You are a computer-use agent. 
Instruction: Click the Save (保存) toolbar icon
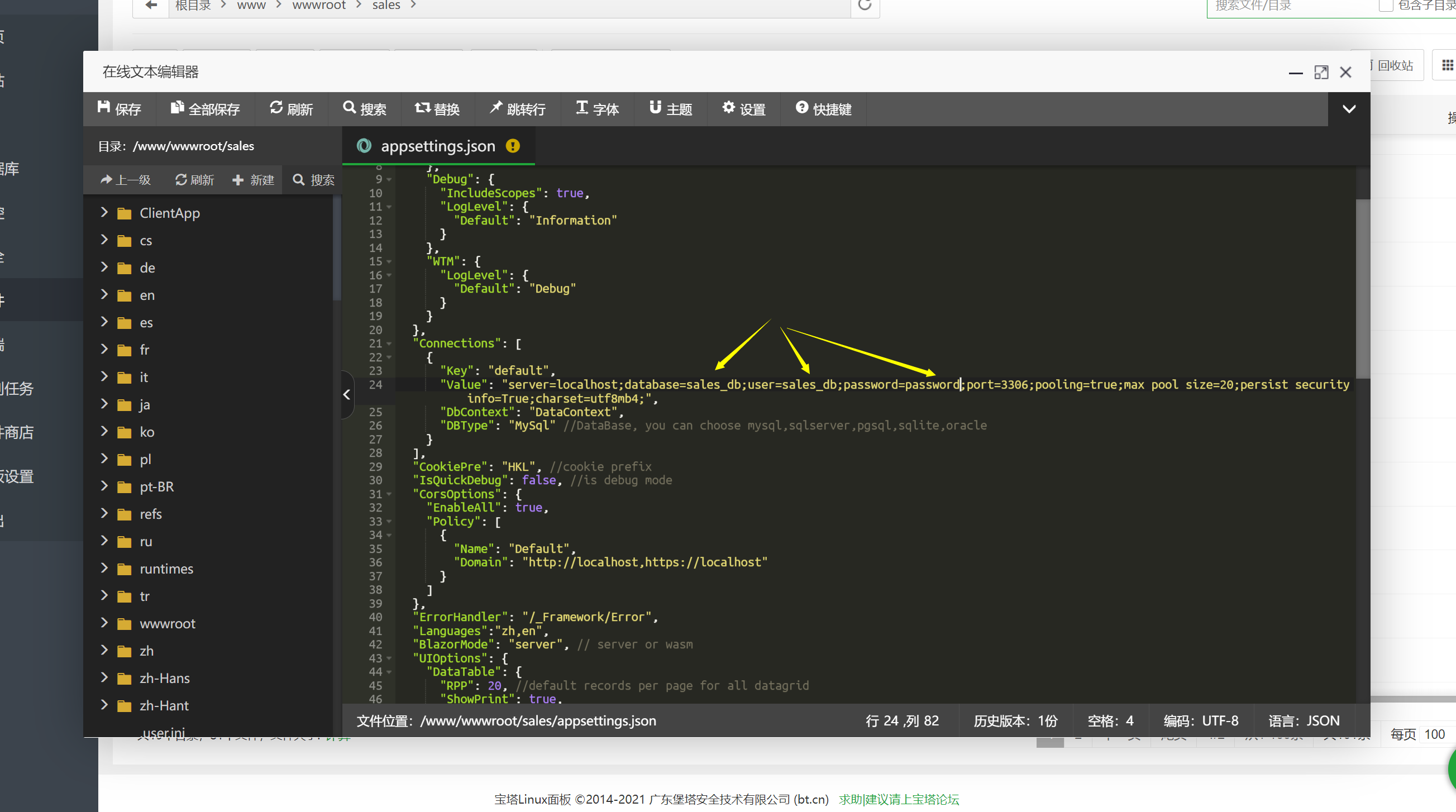pyautogui.click(x=104, y=108)
